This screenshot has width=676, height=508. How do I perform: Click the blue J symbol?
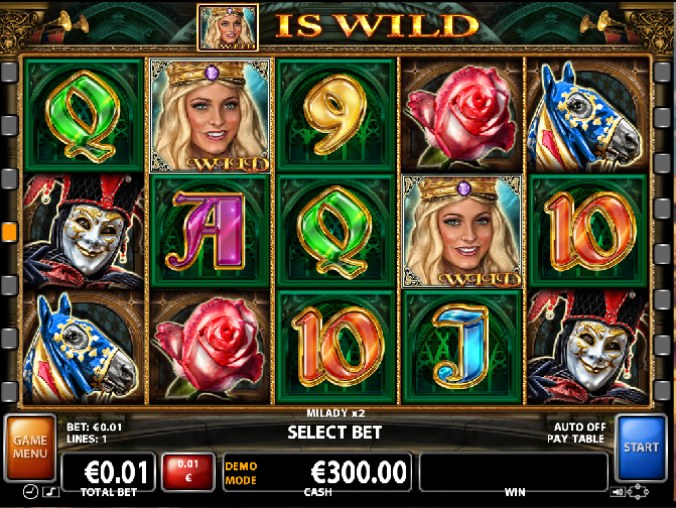[462, 347]
